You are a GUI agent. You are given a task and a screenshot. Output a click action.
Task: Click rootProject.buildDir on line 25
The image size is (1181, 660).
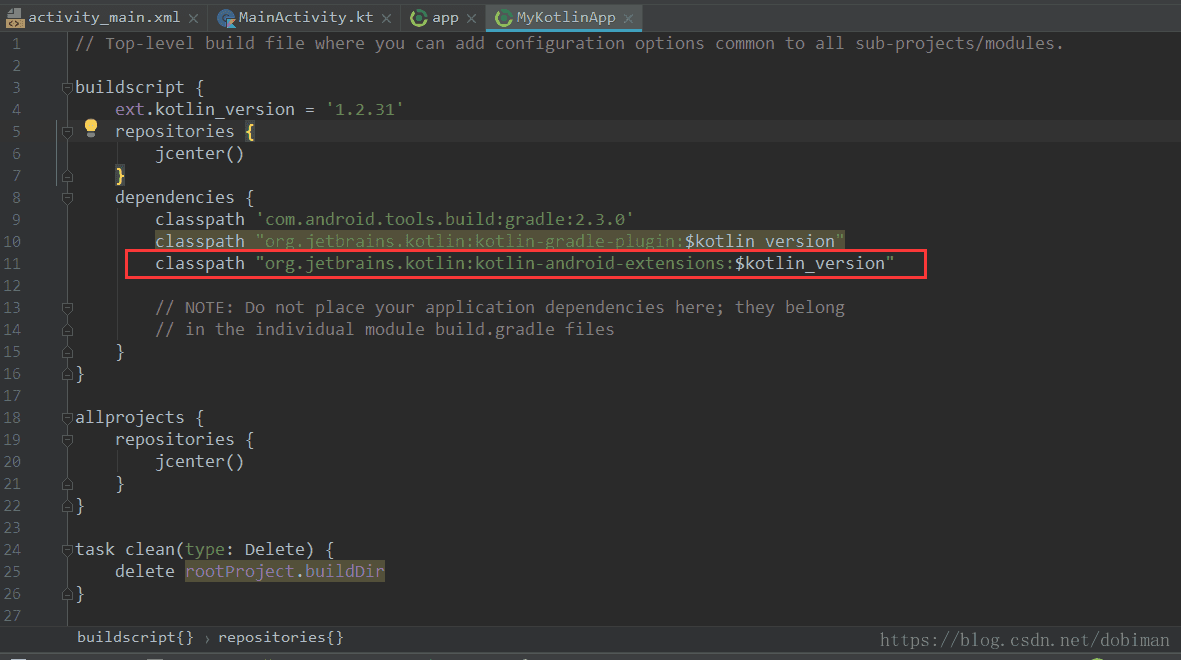(285, 572)
